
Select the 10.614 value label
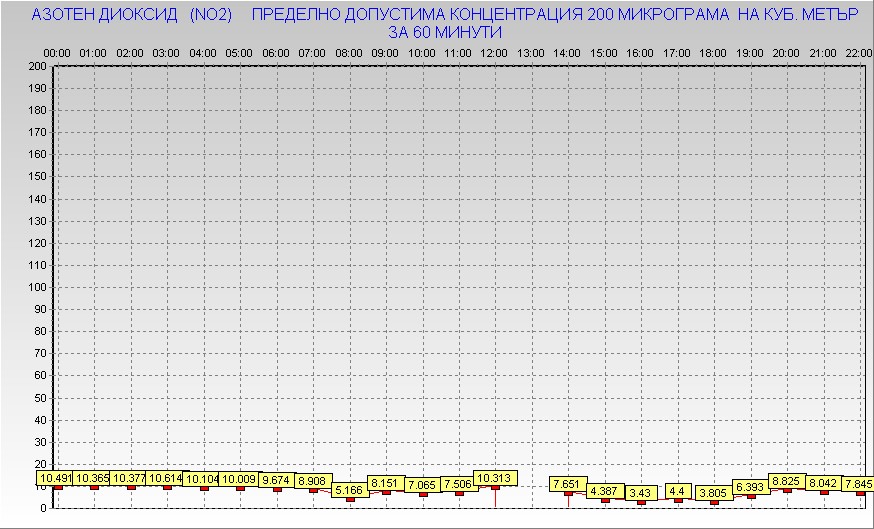click(166, 478)
